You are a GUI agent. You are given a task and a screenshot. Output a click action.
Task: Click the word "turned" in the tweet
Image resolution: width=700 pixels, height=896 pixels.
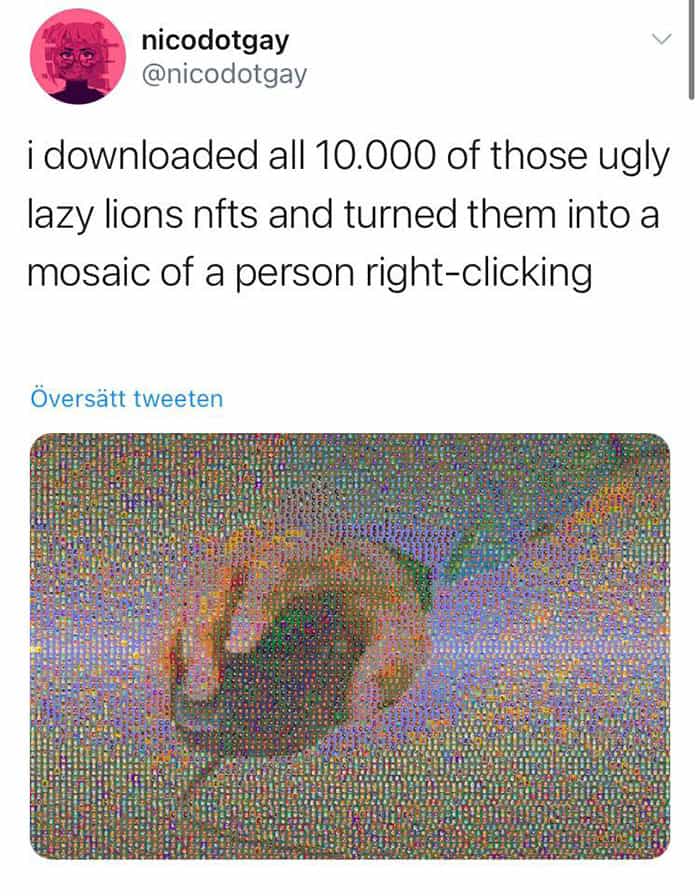coord(400,214)
